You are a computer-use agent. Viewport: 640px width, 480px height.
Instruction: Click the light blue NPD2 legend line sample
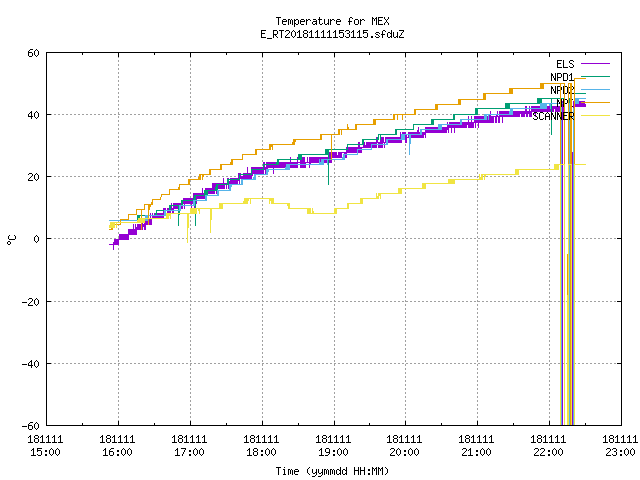click(x=595, y=89)
